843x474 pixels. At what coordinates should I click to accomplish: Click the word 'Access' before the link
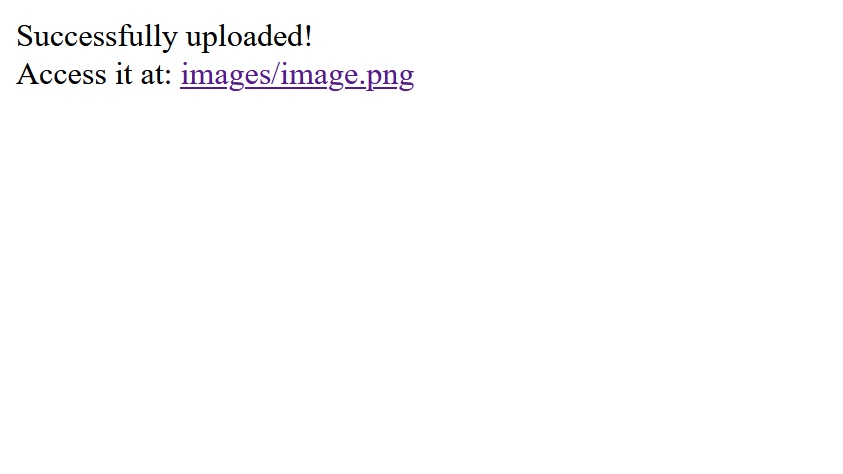tap(61, 74)
